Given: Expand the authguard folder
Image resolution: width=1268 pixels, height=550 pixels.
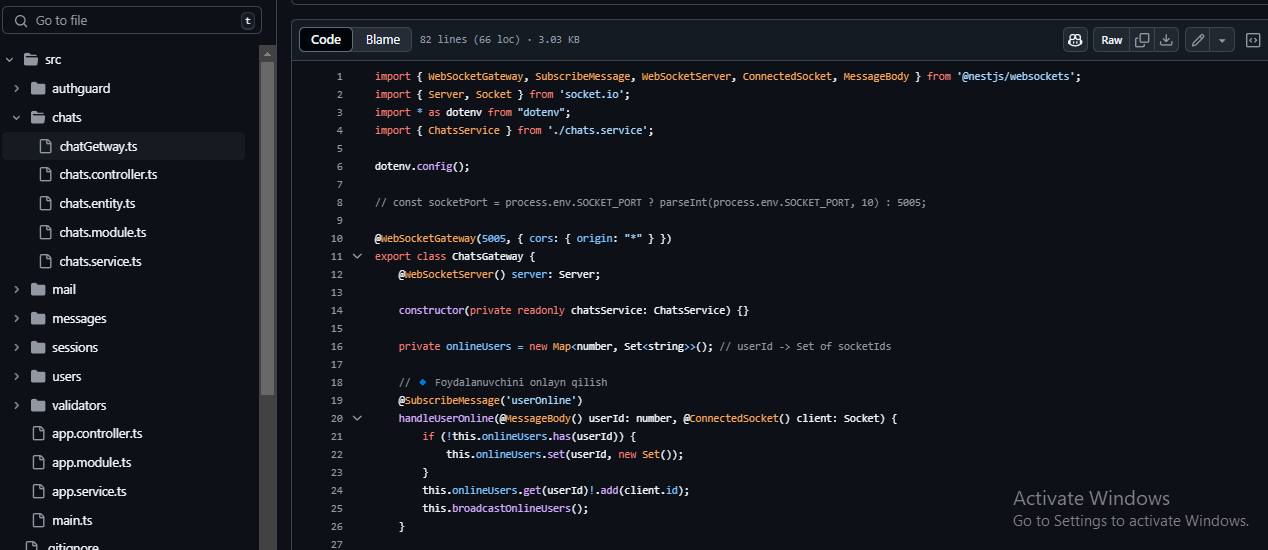Looking at the screenshot, I should coord(17,89).
